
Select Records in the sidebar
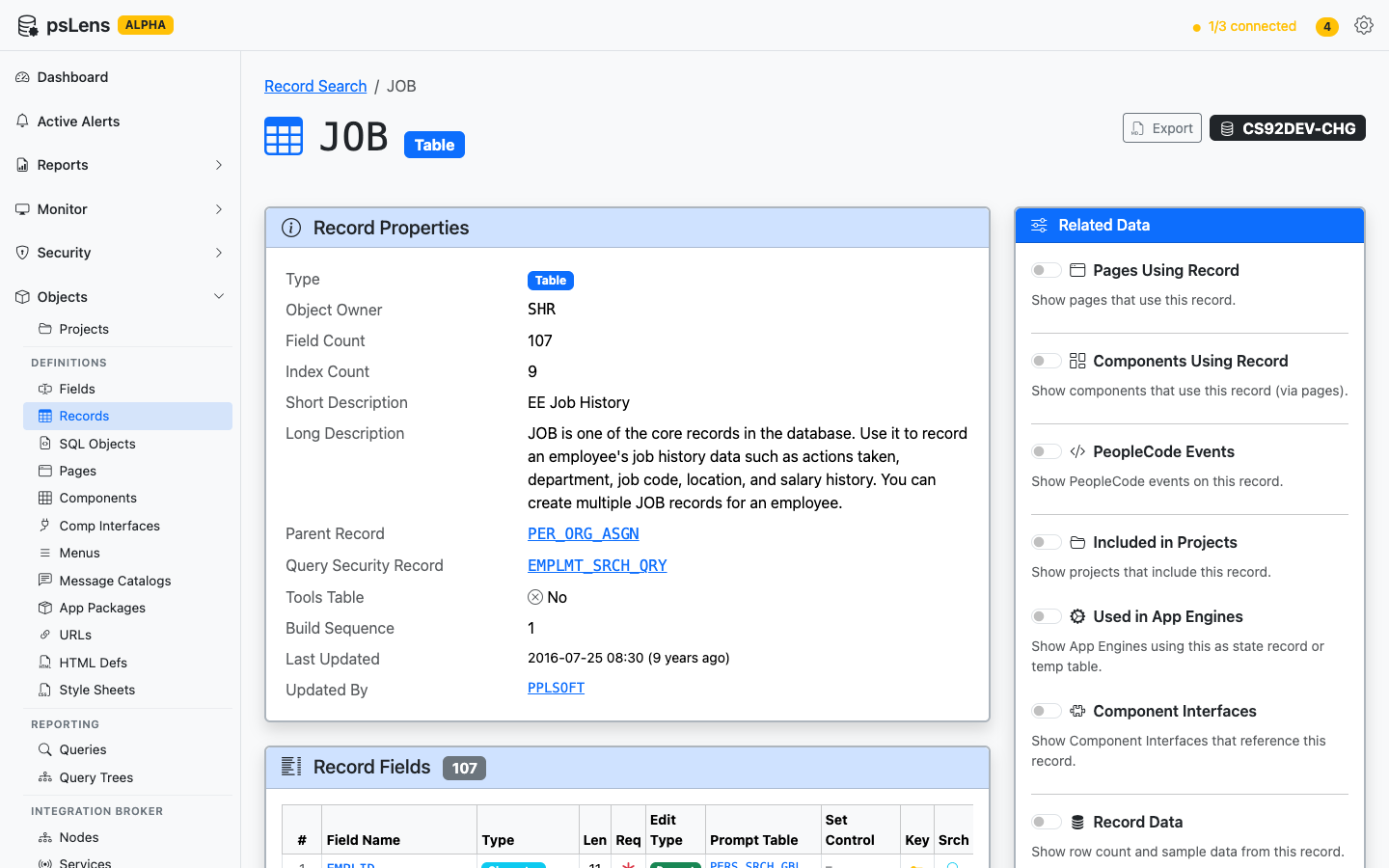pos(127,416)
